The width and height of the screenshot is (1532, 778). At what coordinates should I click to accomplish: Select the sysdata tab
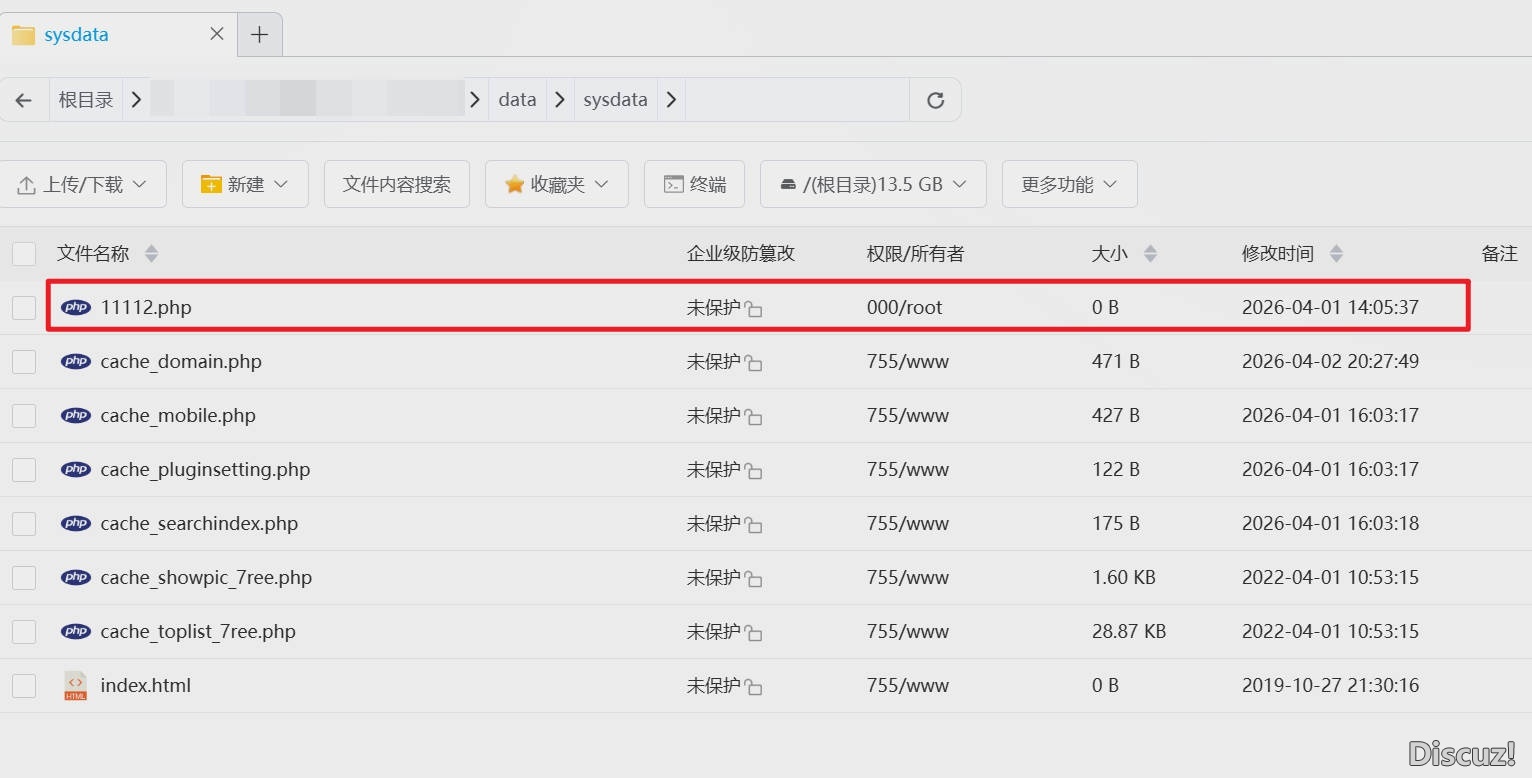tap(75, 34)
